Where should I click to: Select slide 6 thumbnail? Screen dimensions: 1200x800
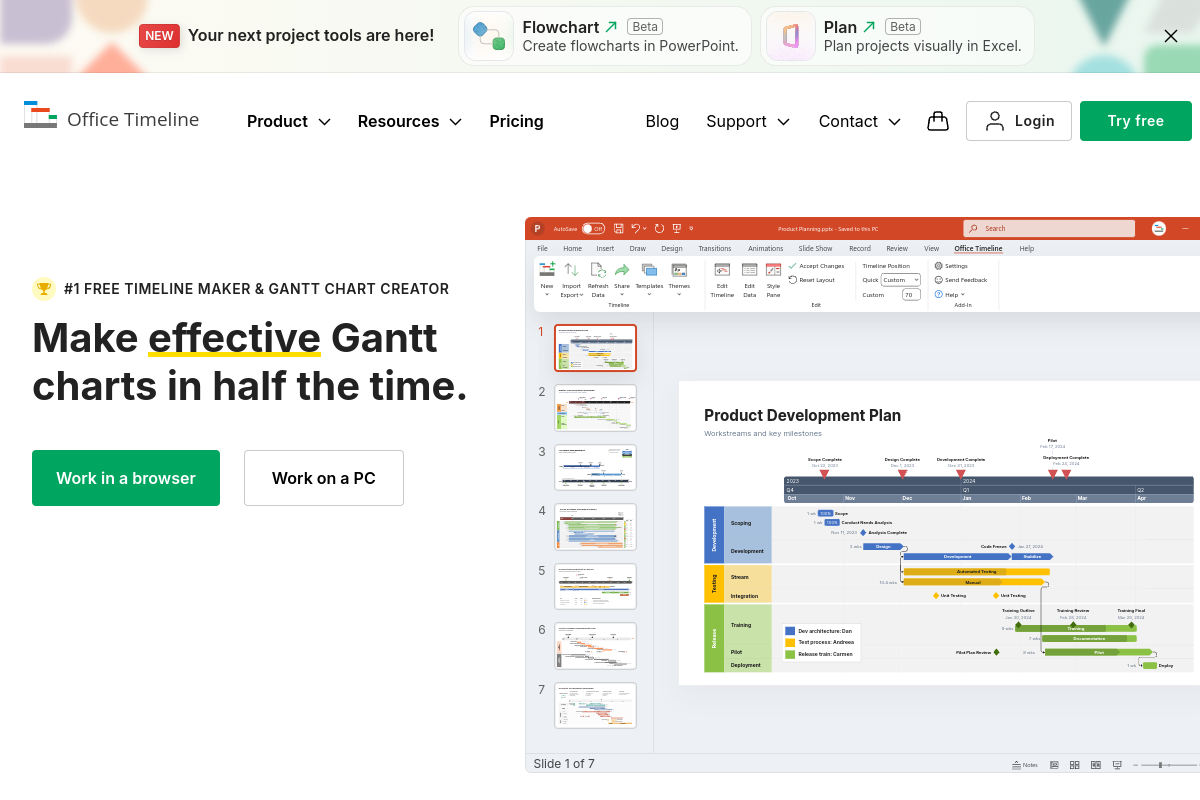(x=595, y=646)
